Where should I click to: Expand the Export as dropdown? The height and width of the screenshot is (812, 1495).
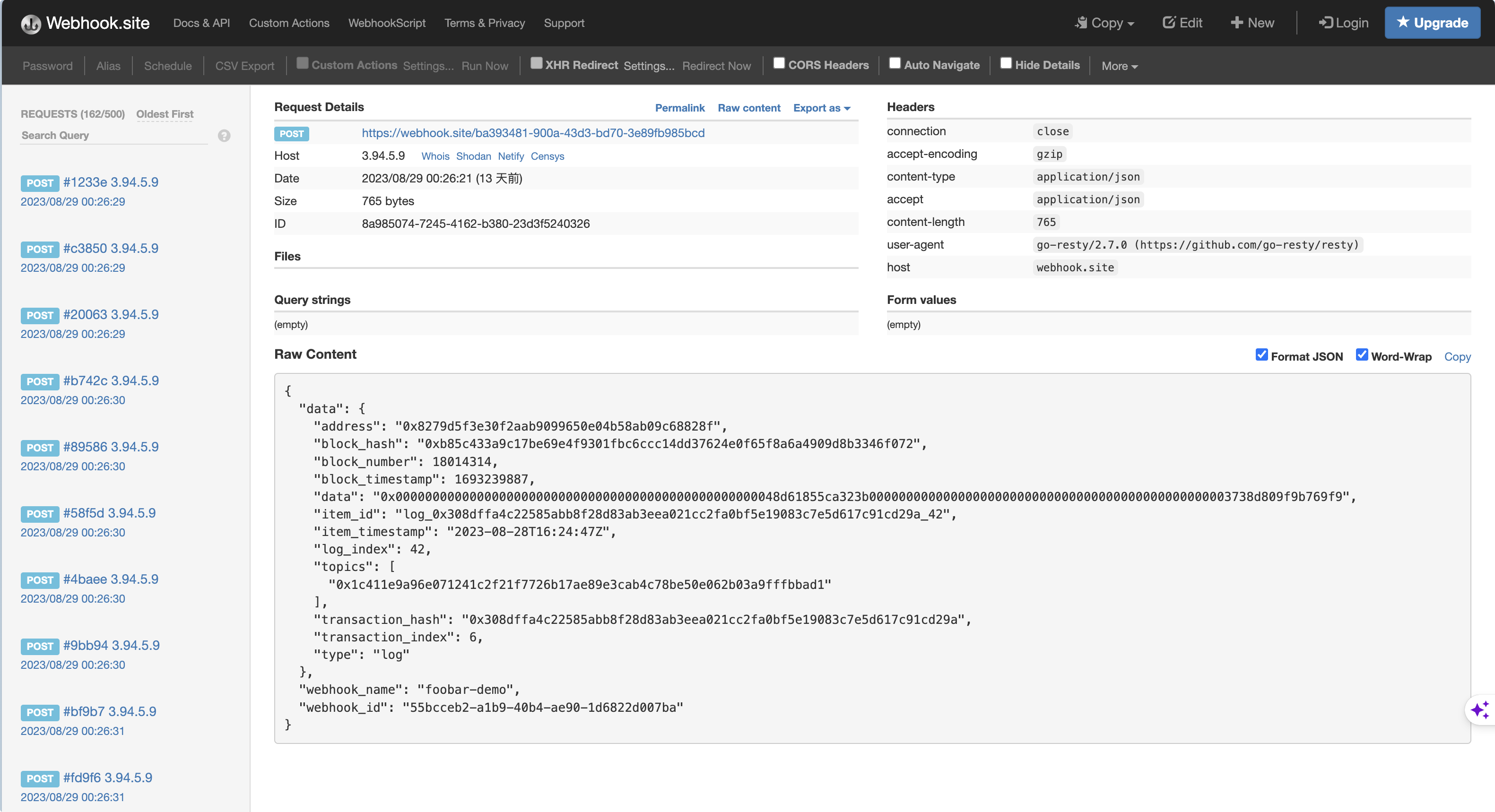(821, 108)
